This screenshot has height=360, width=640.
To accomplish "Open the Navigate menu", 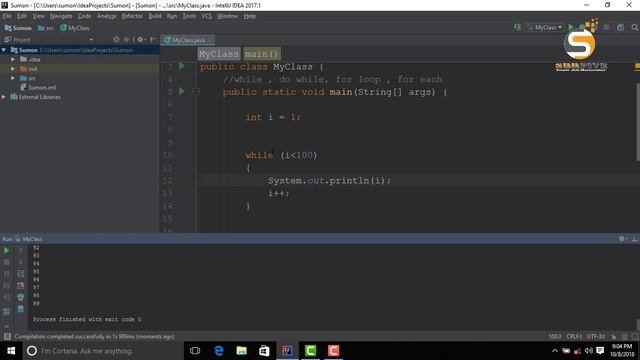I will coord(61,16).
